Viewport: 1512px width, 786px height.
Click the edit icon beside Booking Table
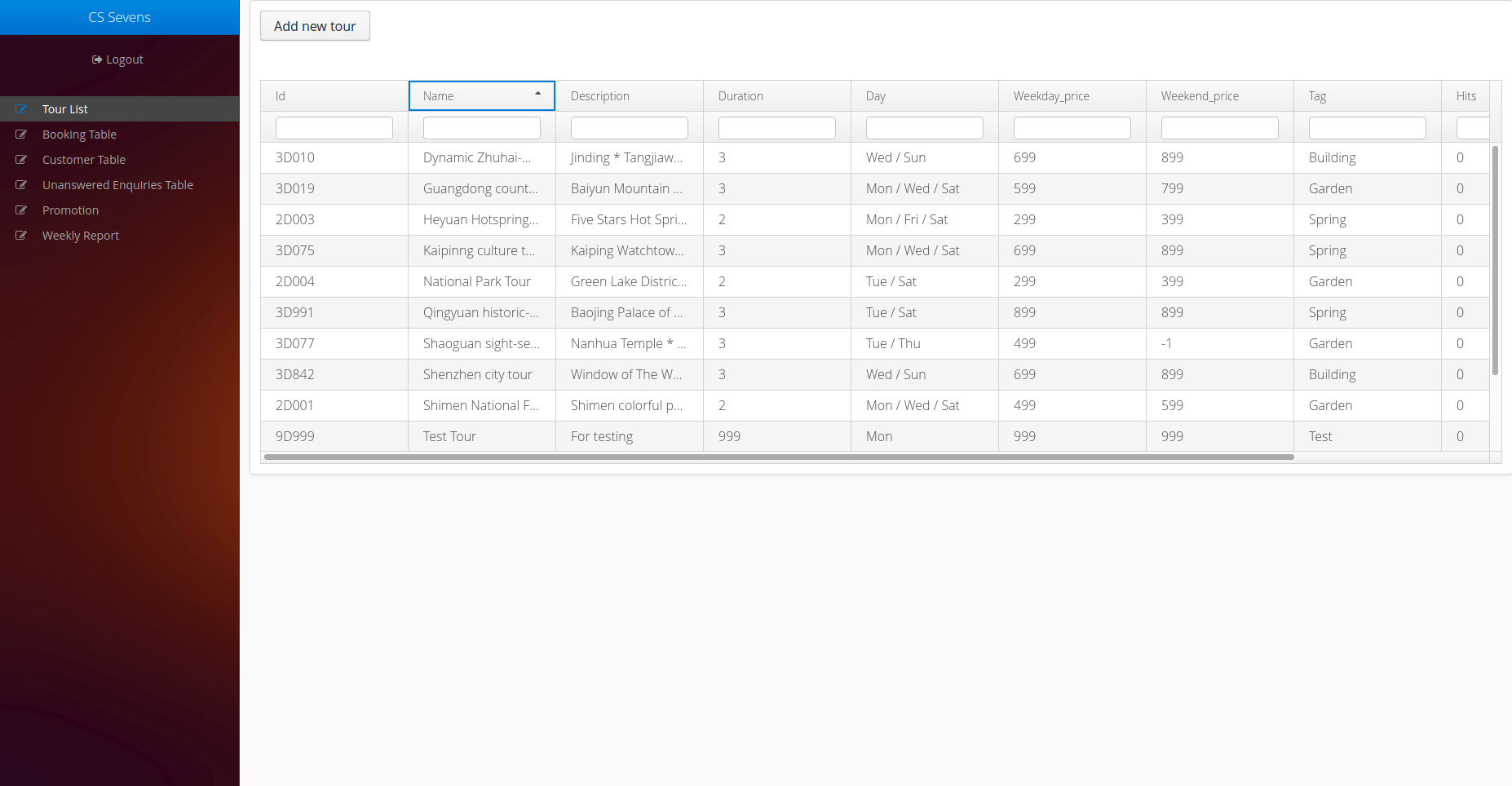tap(21, 135)
